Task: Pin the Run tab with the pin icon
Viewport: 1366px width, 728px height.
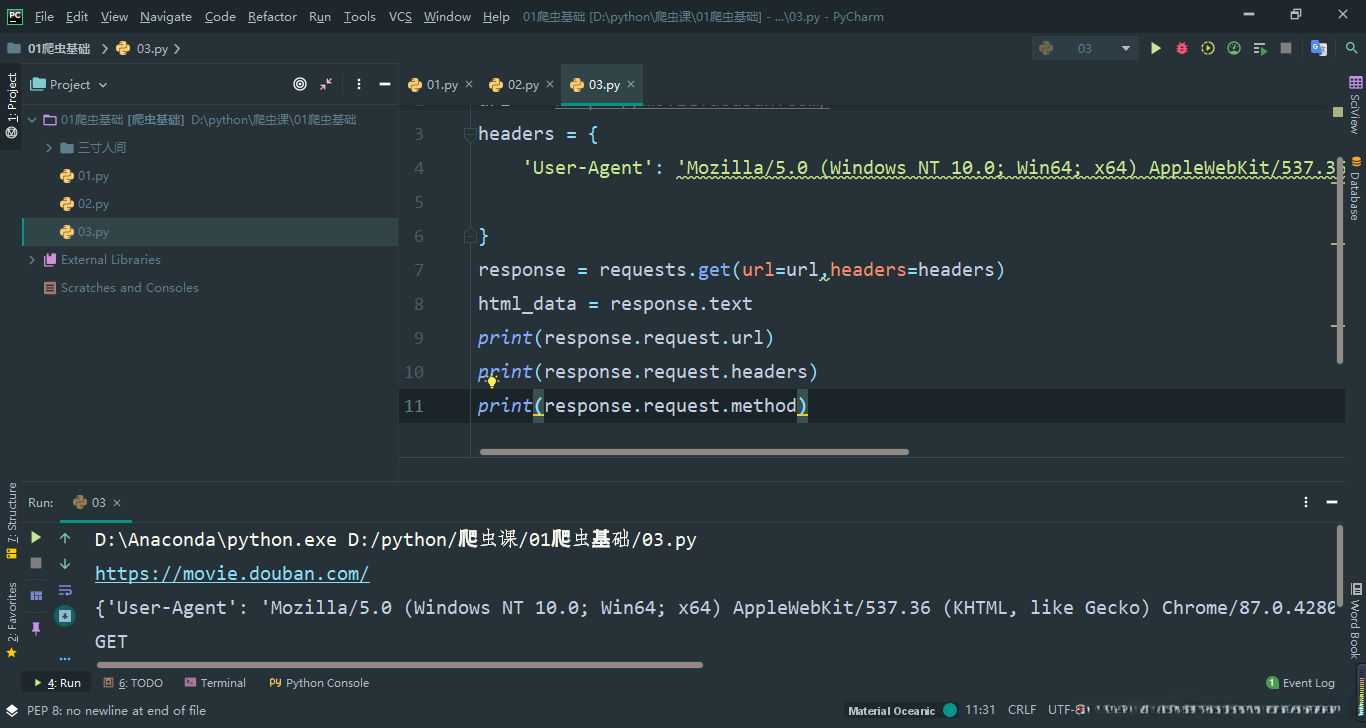Action: (x=36, y=628)
